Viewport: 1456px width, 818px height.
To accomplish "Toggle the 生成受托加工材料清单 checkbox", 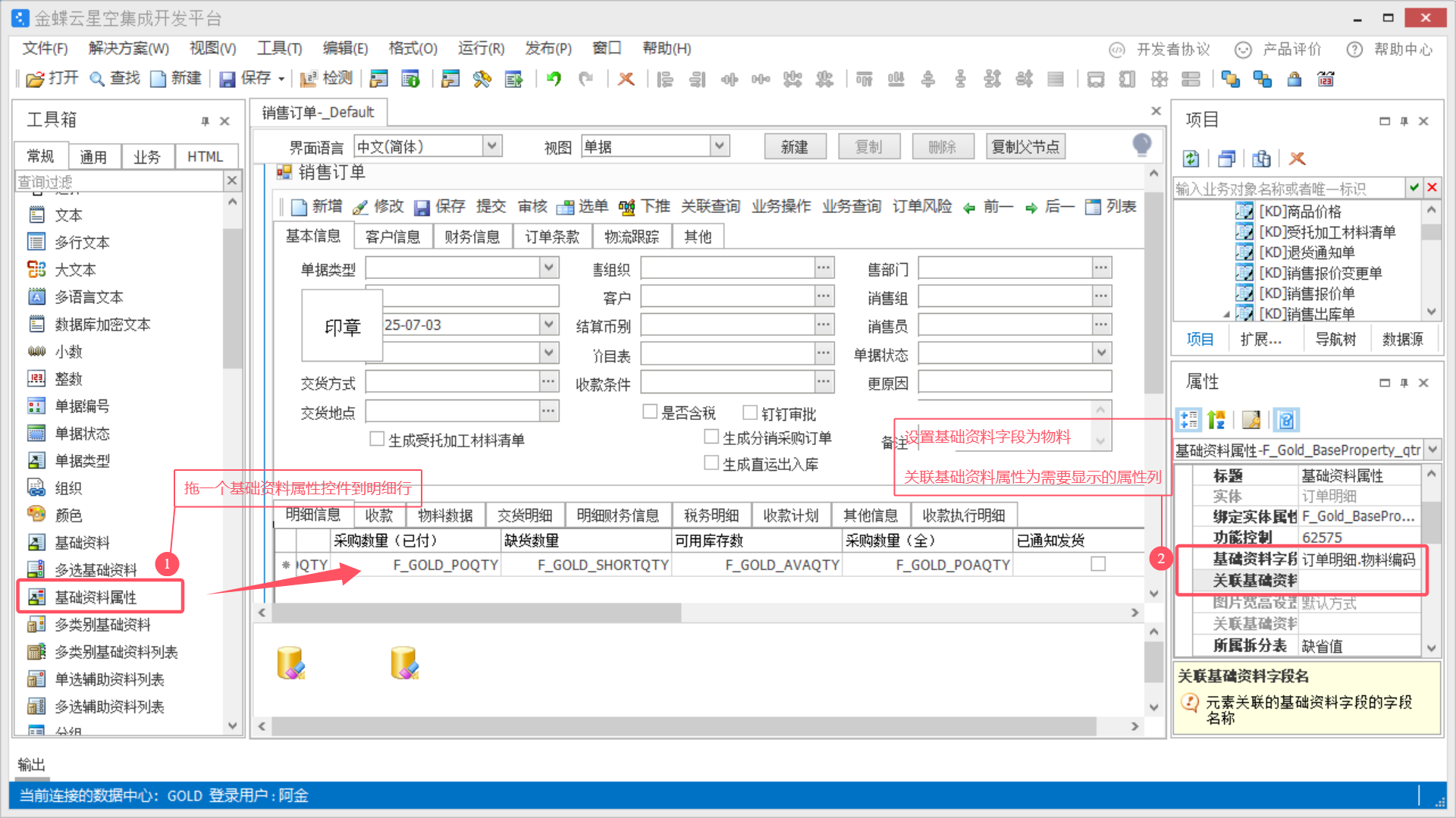I will [x=377, y=439].
